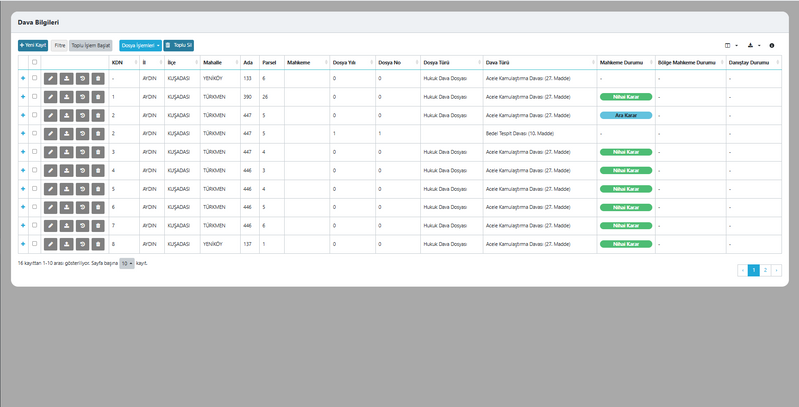Screen dimensions: 799x407
Task: Select the checkbox in the KDN 8 row
Action: (34, 243)
